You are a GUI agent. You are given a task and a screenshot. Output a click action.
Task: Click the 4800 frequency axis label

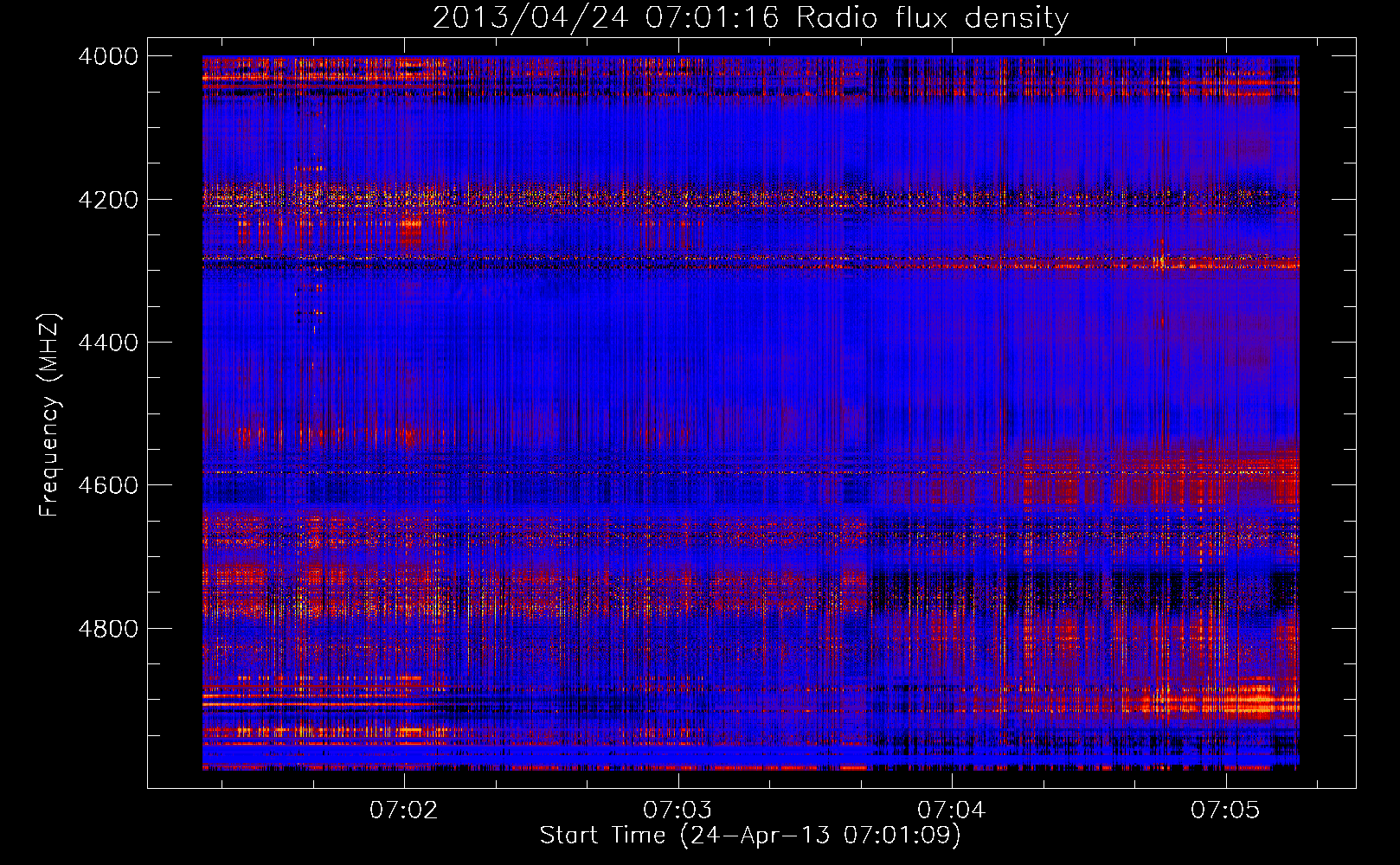(x=108, y=629)
